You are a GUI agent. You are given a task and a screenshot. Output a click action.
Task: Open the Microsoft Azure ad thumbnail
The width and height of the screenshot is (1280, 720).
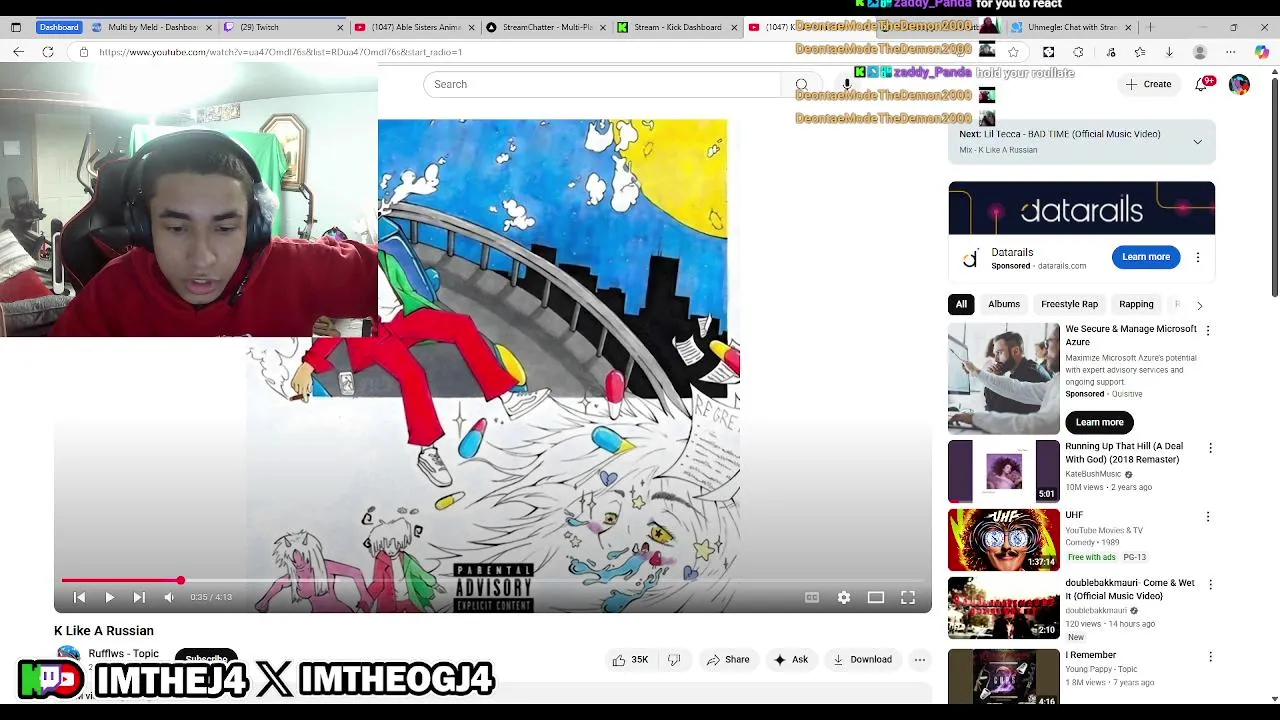tap(1004, 378)
